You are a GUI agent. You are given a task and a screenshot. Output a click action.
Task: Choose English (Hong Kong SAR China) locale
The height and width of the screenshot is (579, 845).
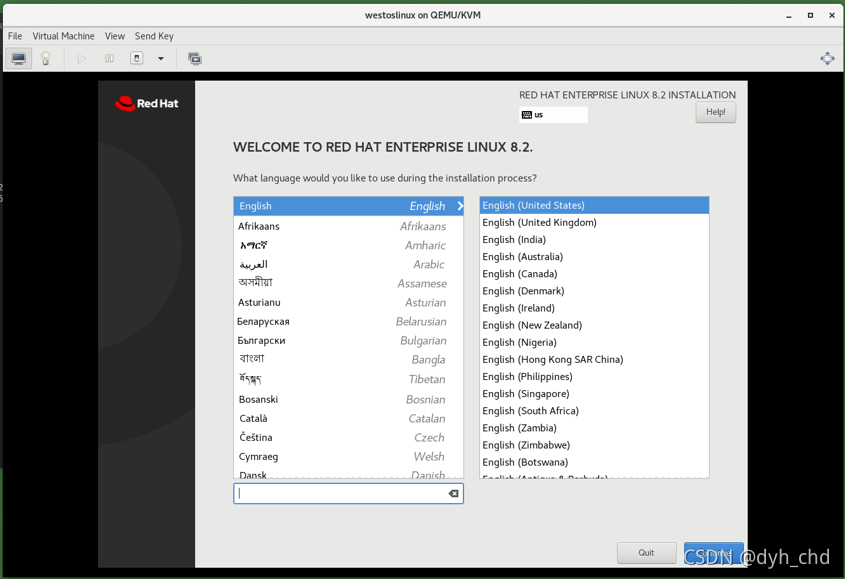pos(594,360)
